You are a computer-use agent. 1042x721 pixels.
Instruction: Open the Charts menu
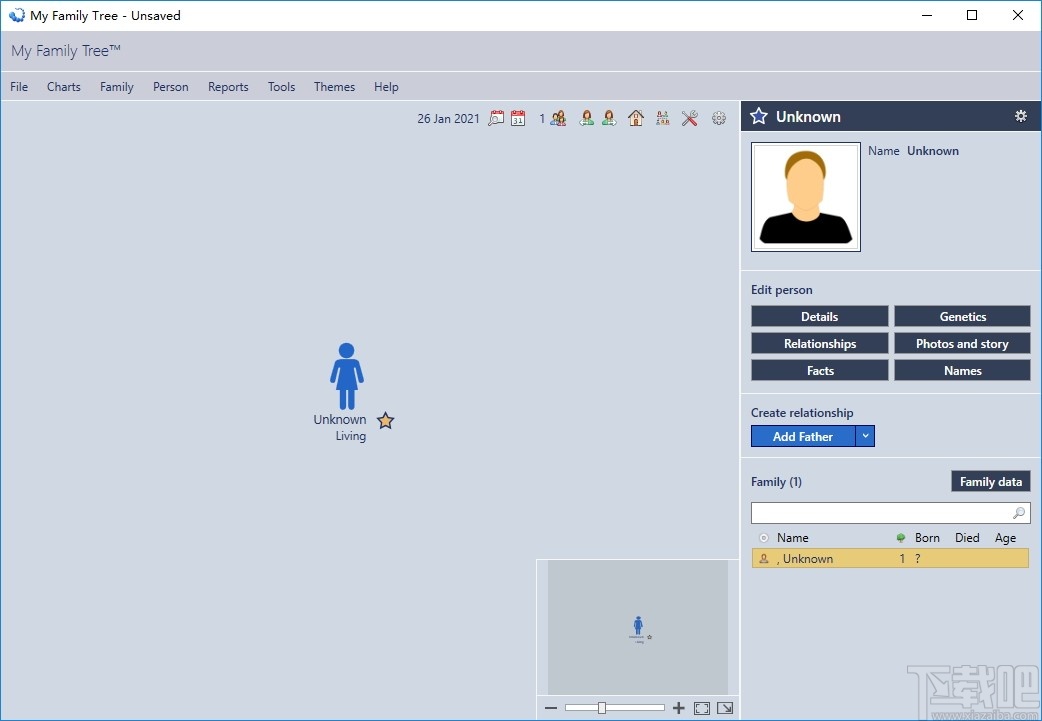pyautogui.click(x=64, y=86)
